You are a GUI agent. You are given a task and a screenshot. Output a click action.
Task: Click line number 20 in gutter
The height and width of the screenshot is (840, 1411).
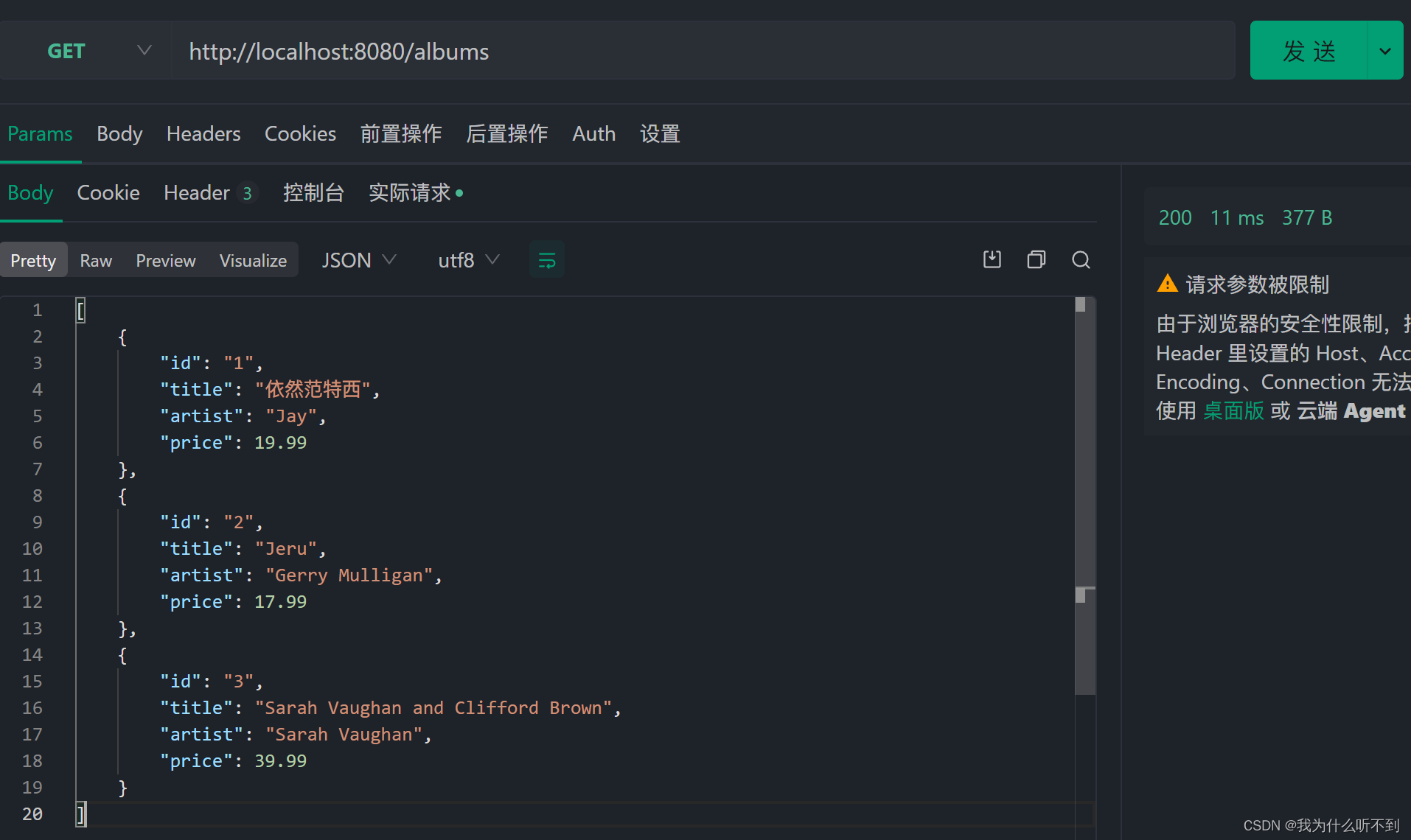click(32, 814)
